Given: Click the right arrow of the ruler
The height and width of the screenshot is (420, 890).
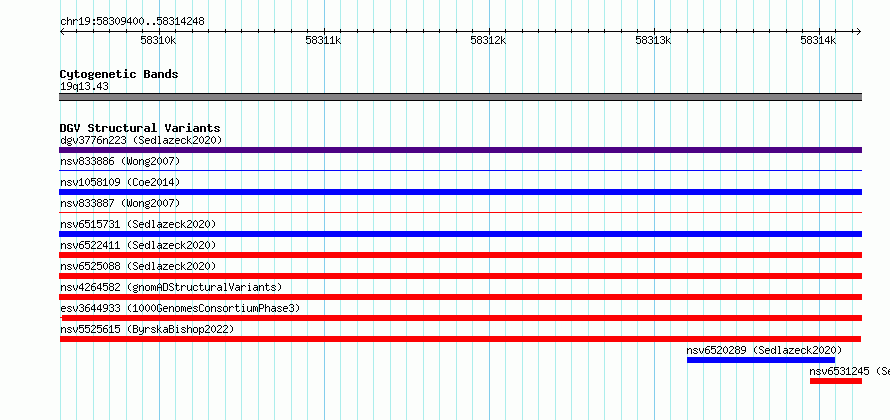Looking at the screenshot, I should (x=859, y=32).
